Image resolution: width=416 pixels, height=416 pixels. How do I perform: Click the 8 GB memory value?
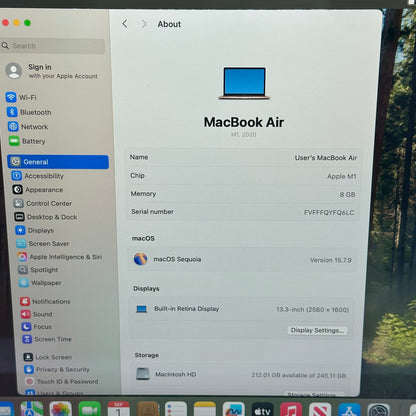(x=347, y=194)
